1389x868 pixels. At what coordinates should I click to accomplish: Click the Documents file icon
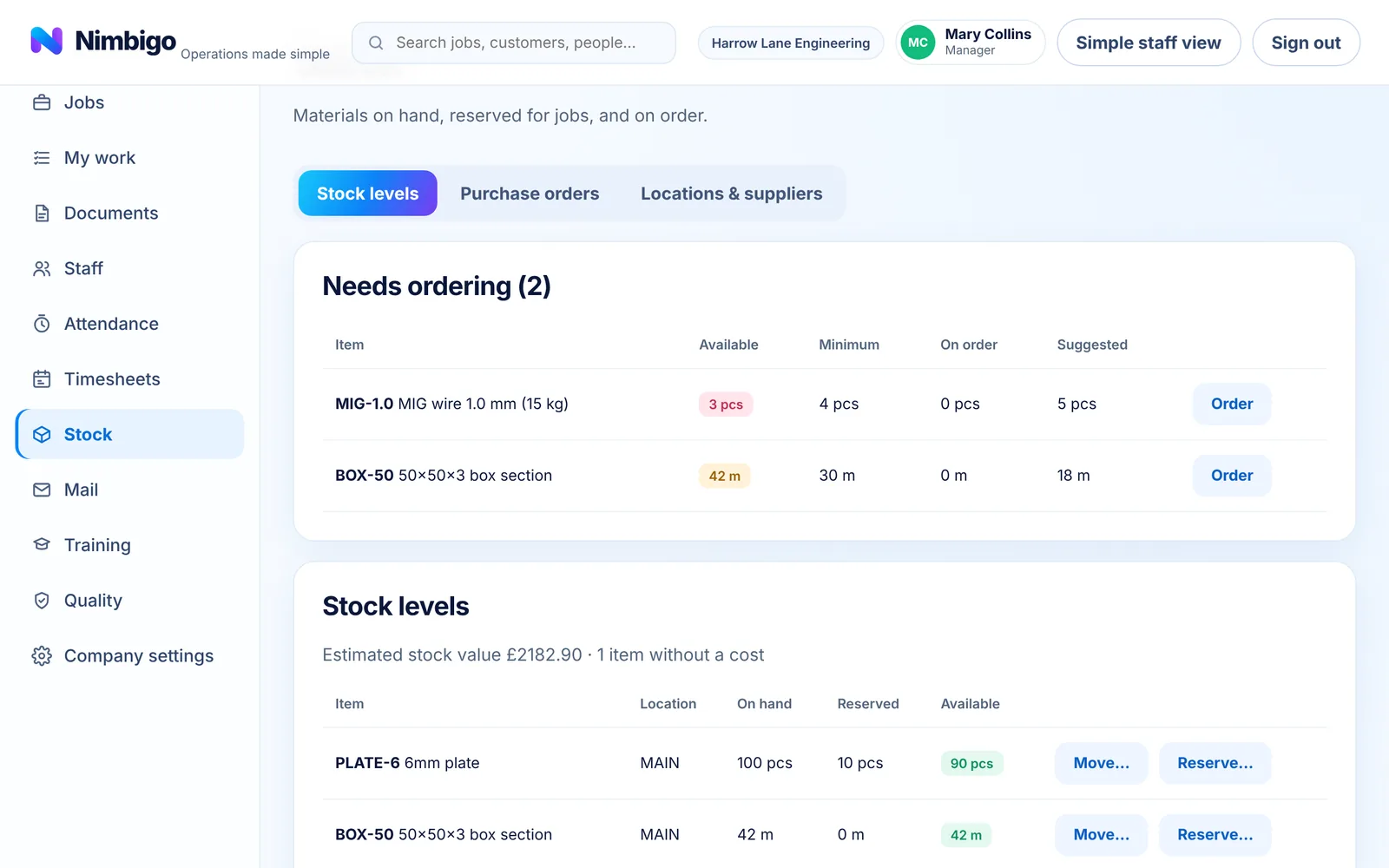(42, 214)
